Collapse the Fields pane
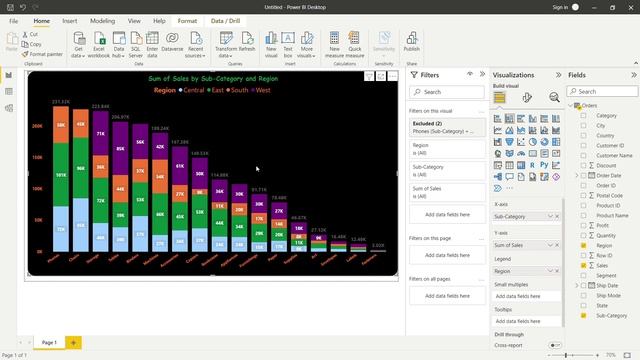The height and width of the screenshot is (360, 640). 633,75
